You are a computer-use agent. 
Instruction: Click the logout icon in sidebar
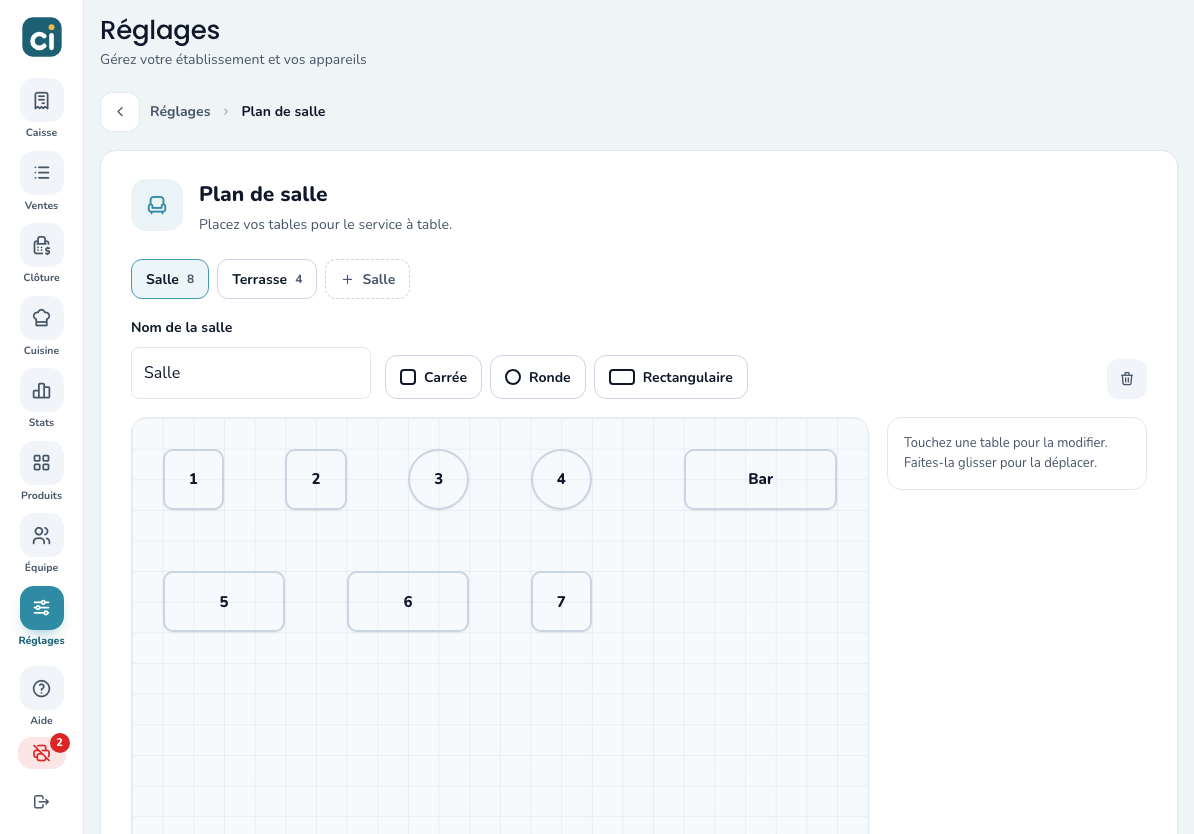point(41,801)
